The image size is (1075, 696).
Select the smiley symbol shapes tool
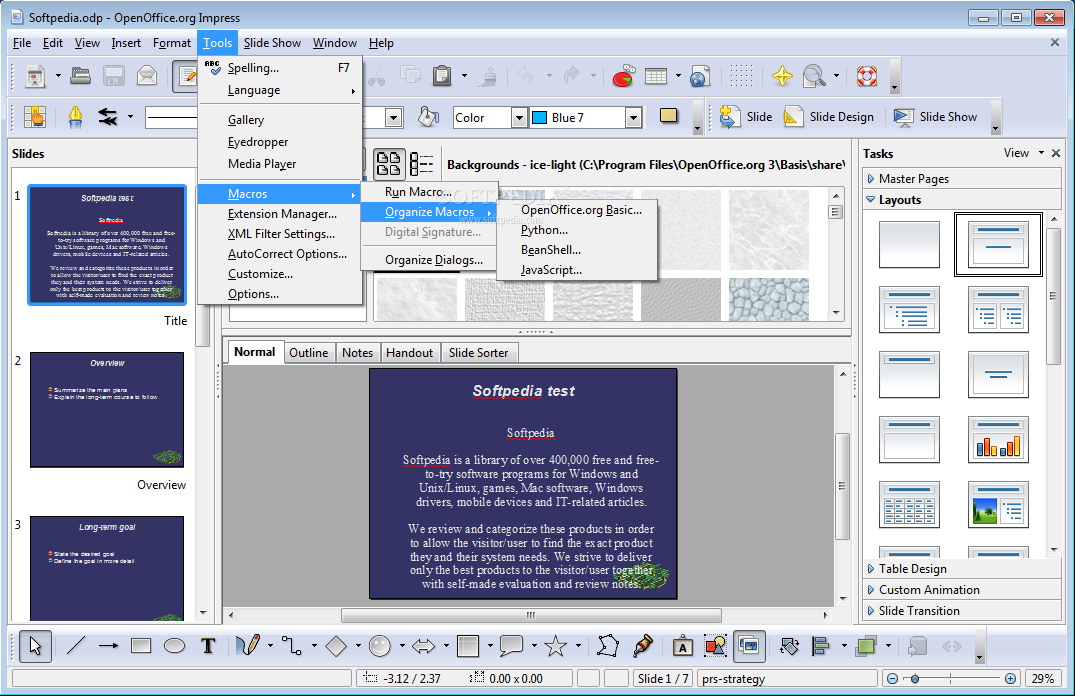click(380, 646)
